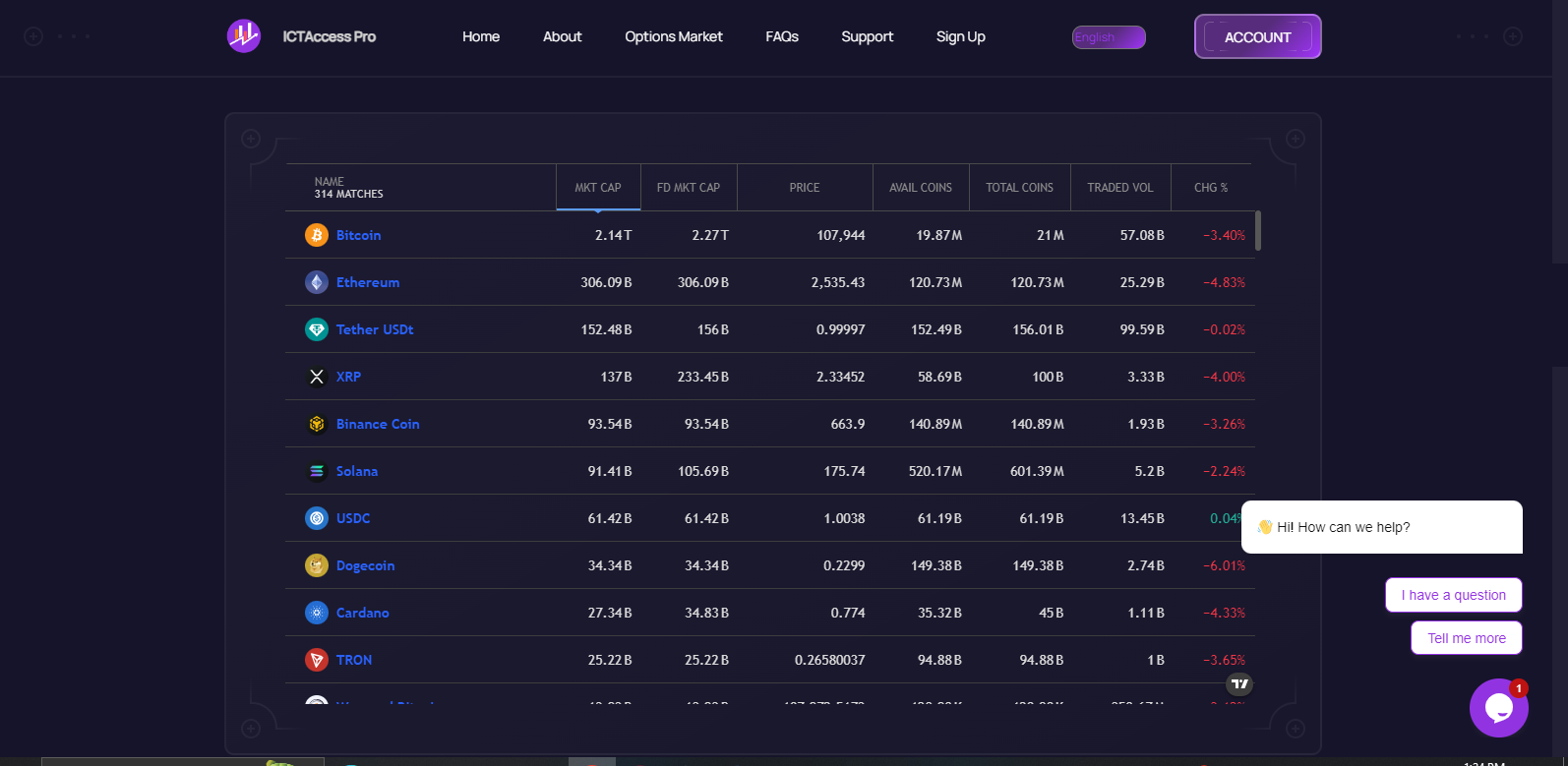
Task: Go to the Home menu item
Action: 481,36
